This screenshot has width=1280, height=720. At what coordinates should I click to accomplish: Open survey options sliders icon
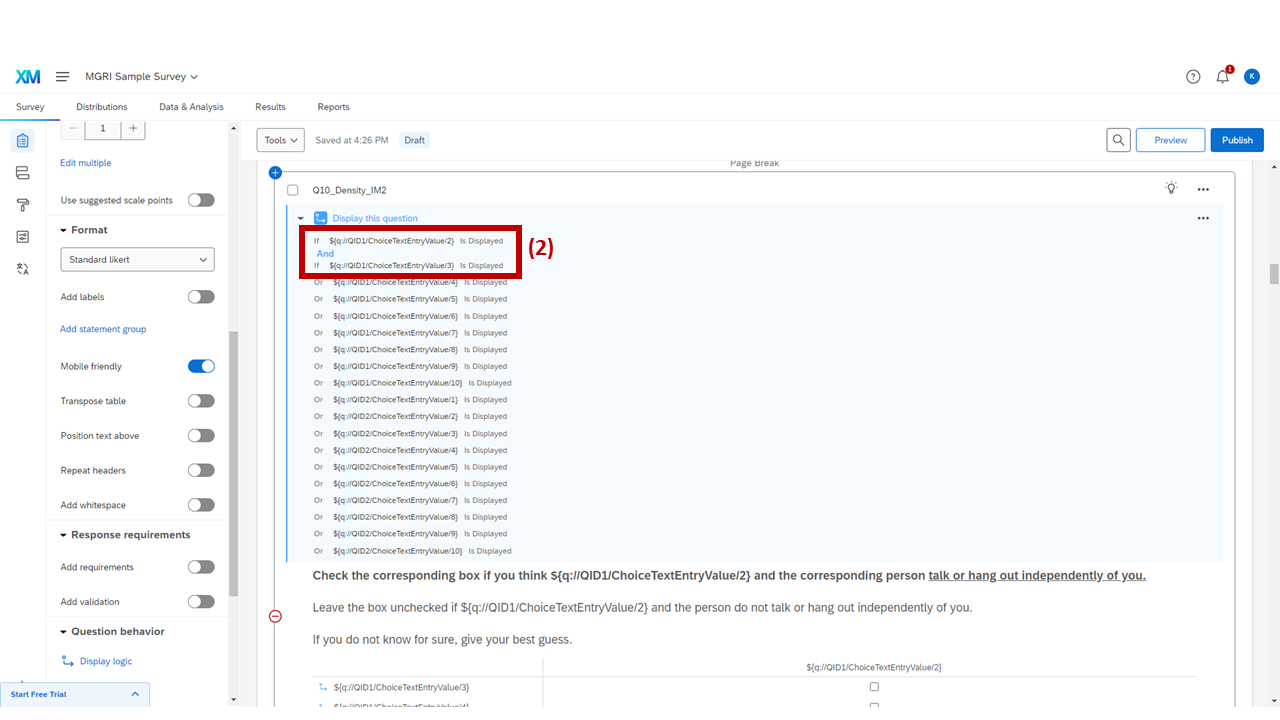coord(22,236)
